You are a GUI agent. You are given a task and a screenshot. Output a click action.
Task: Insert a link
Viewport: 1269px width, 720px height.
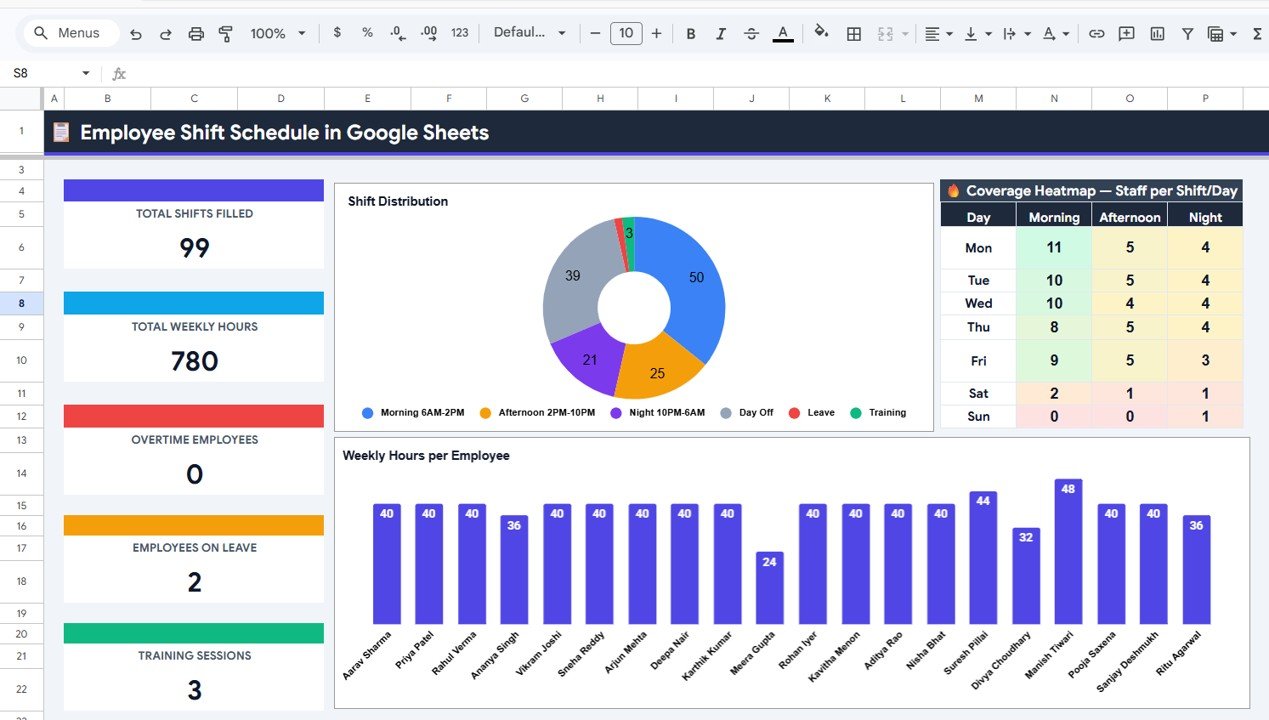click(x=1095, y=33)
